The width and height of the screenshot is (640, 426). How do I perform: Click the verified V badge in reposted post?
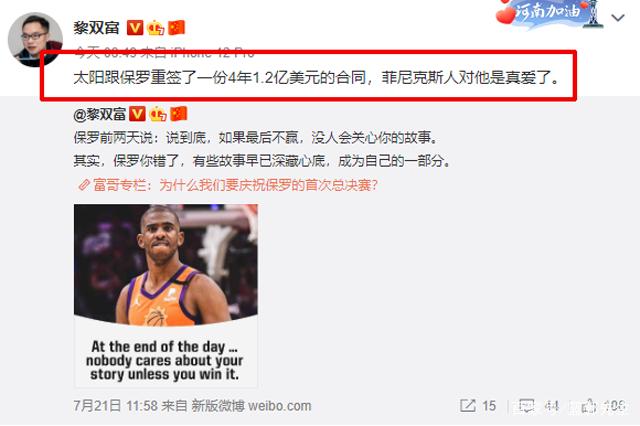137,114
